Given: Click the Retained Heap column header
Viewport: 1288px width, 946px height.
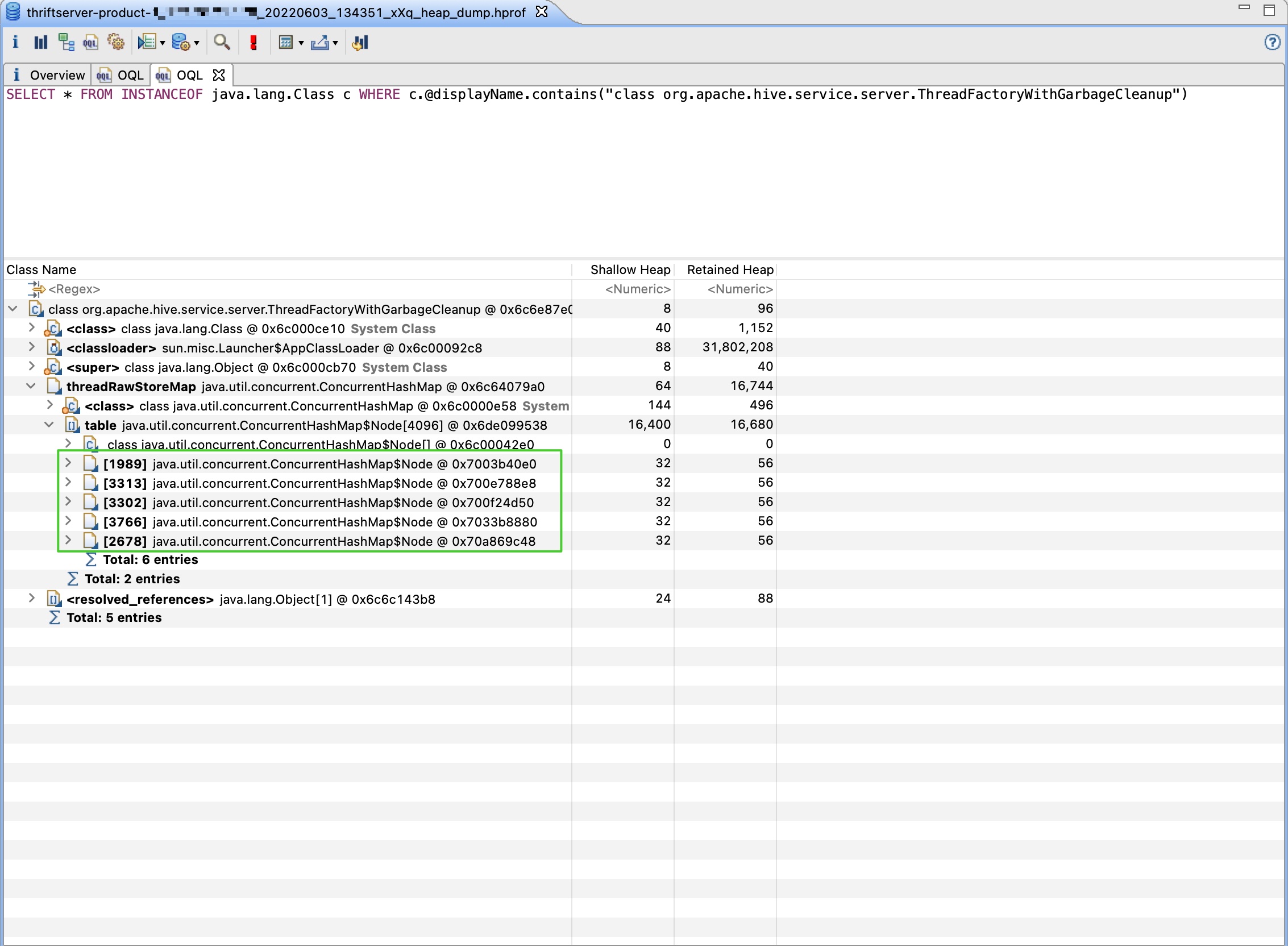Looking at the screenshot, I should tap(729, 269).
